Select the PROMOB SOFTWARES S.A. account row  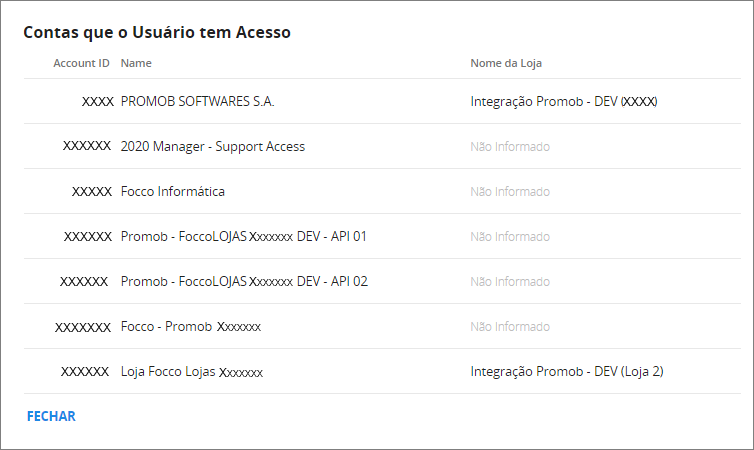tap(382, 101)
